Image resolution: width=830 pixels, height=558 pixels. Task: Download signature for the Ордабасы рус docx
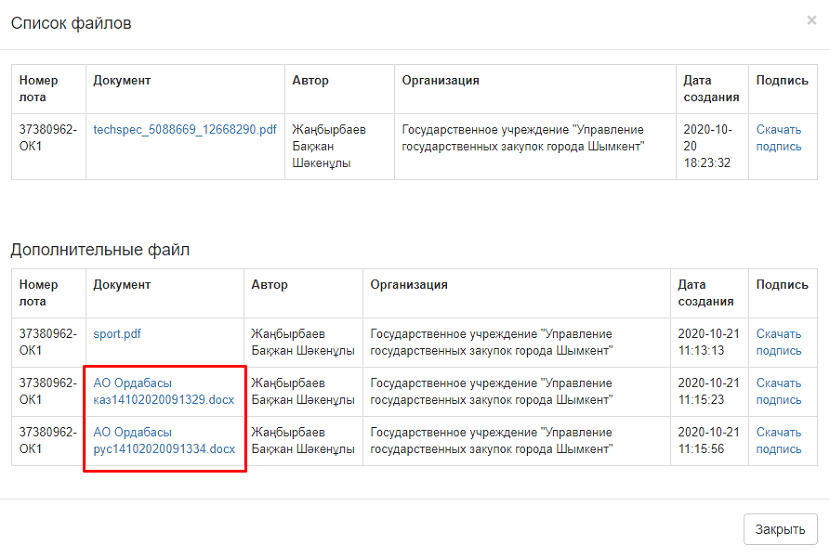pos(779,441)
